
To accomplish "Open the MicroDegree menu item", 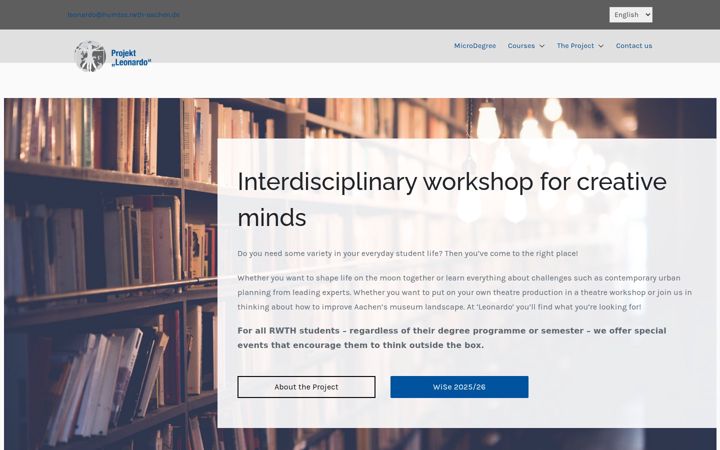I will (x=475, y=46).
